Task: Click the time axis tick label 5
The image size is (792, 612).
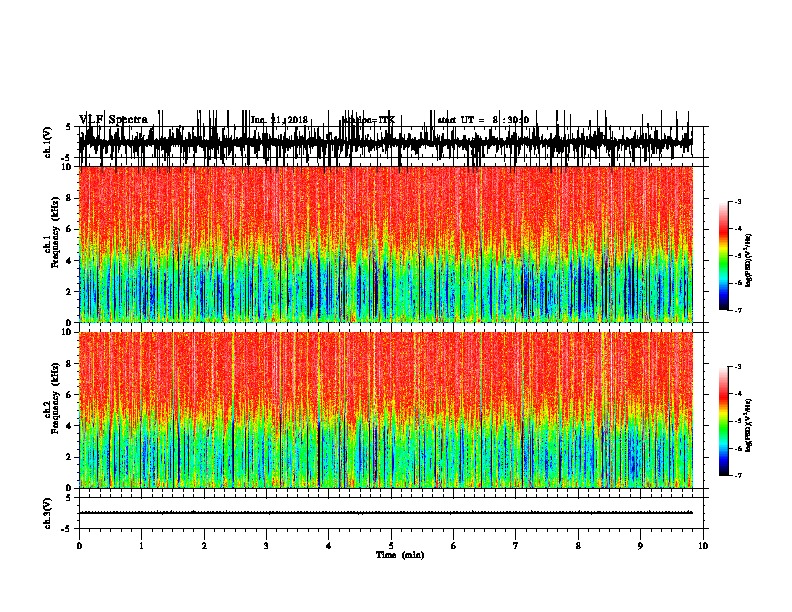Action: point(391,546)
